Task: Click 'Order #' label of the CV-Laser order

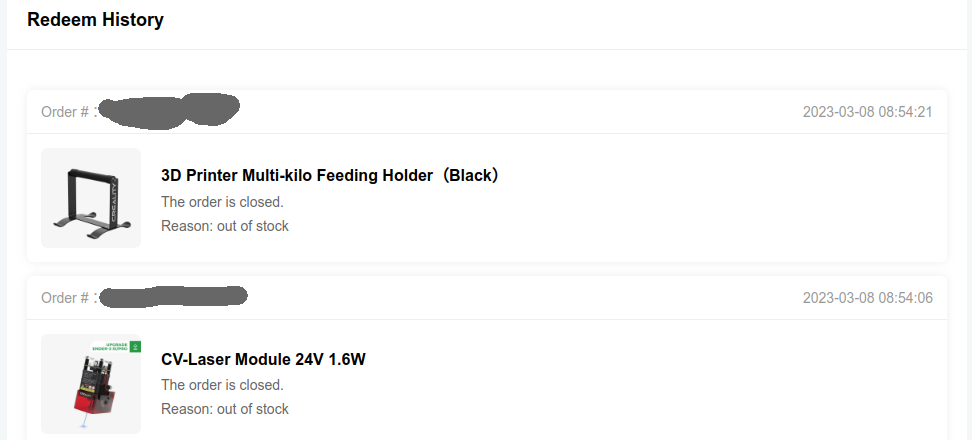Action: pos(65,297)
